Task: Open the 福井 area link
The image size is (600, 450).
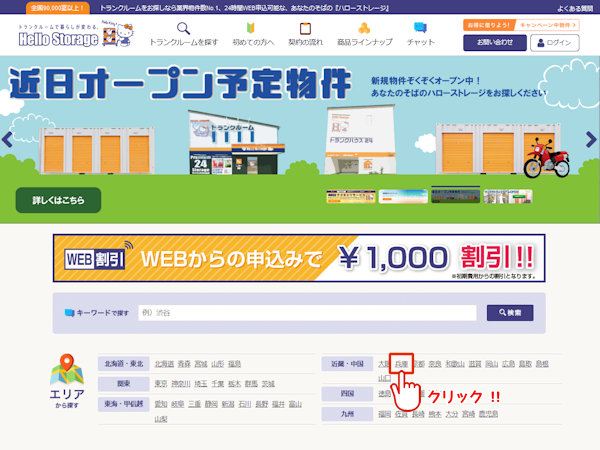Action: (x=279, y=404)
